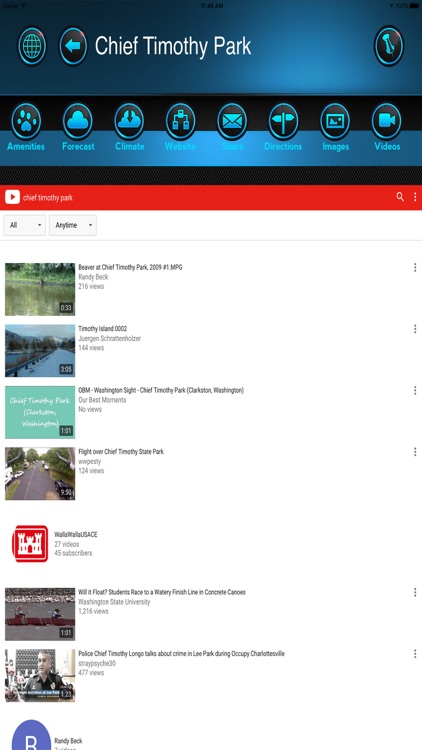422x750 pixels.
Task: Open the Timothy Island 0002 video thumbnail
Action: [x=40, y=351]
